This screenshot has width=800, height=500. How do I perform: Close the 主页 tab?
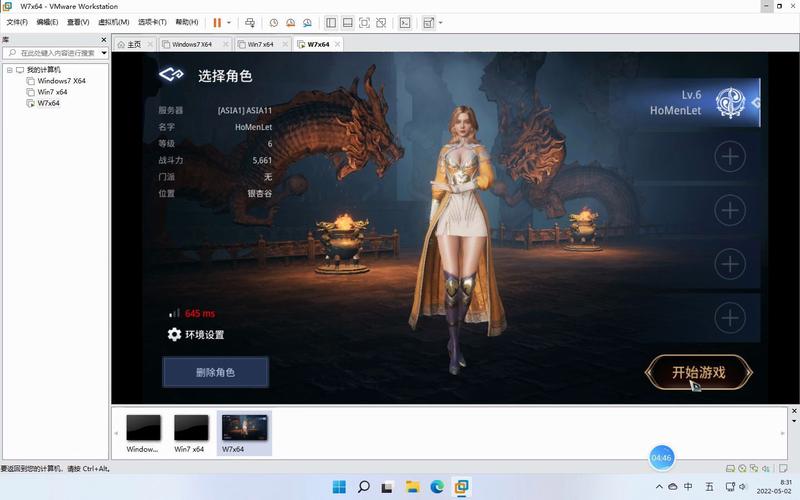(149, 44)
